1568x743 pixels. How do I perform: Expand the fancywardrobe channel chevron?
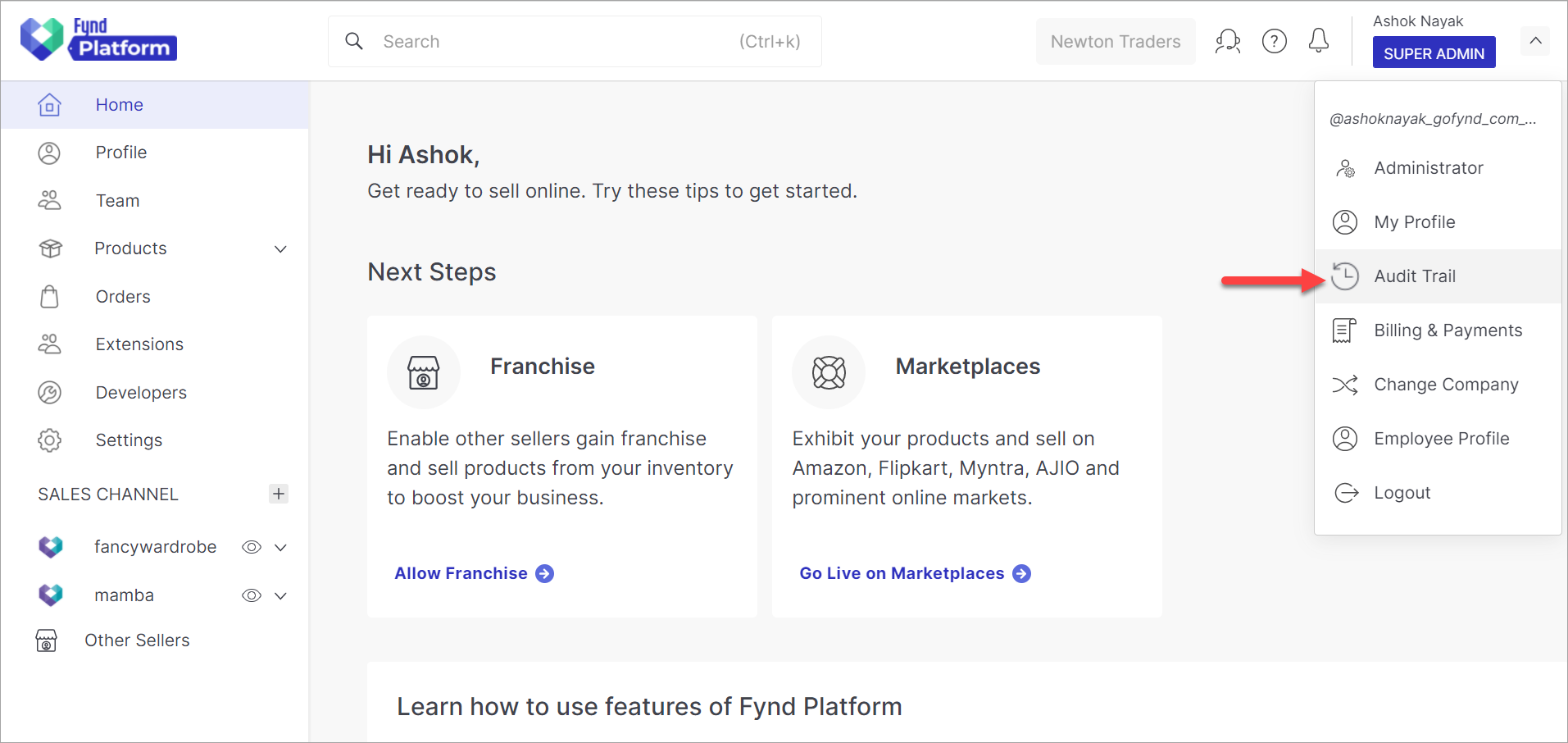[x=280, y=548]
